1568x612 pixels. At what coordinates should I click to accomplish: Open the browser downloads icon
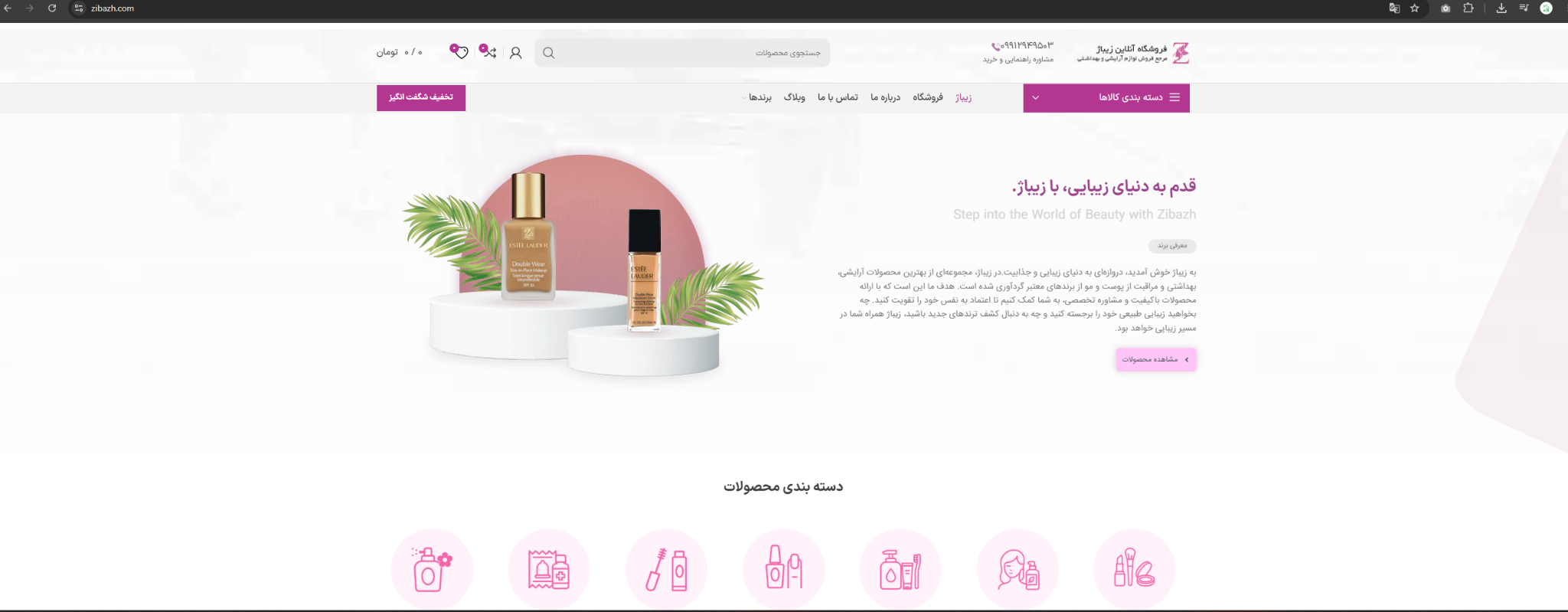pyautogui.click(x=1501, y=8)
